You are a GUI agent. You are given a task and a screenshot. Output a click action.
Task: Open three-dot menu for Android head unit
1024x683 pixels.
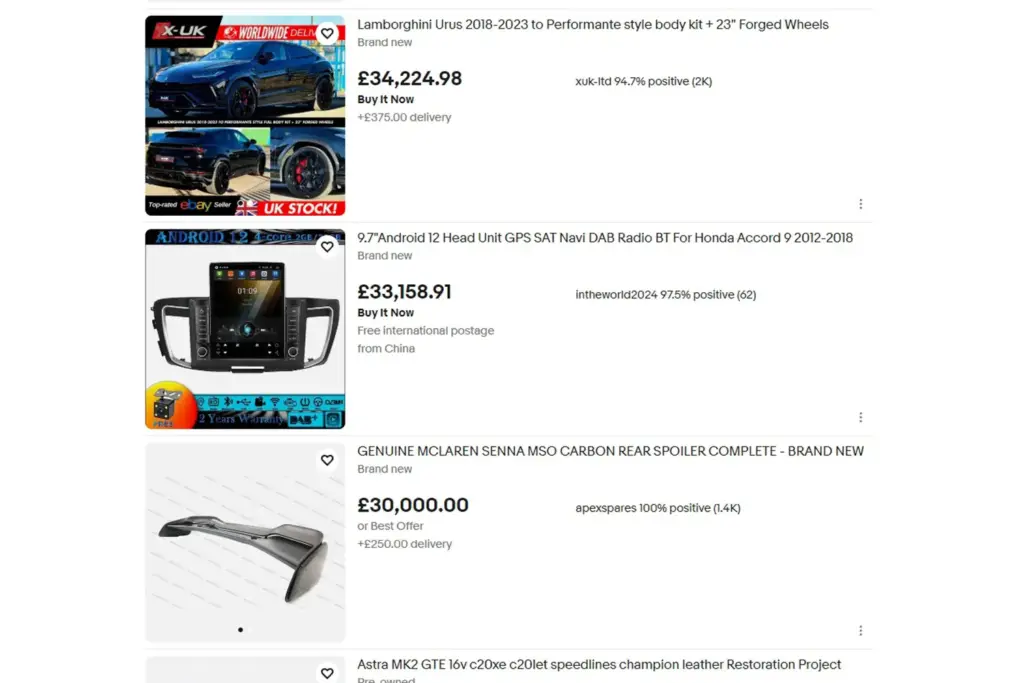pos(861,417)
